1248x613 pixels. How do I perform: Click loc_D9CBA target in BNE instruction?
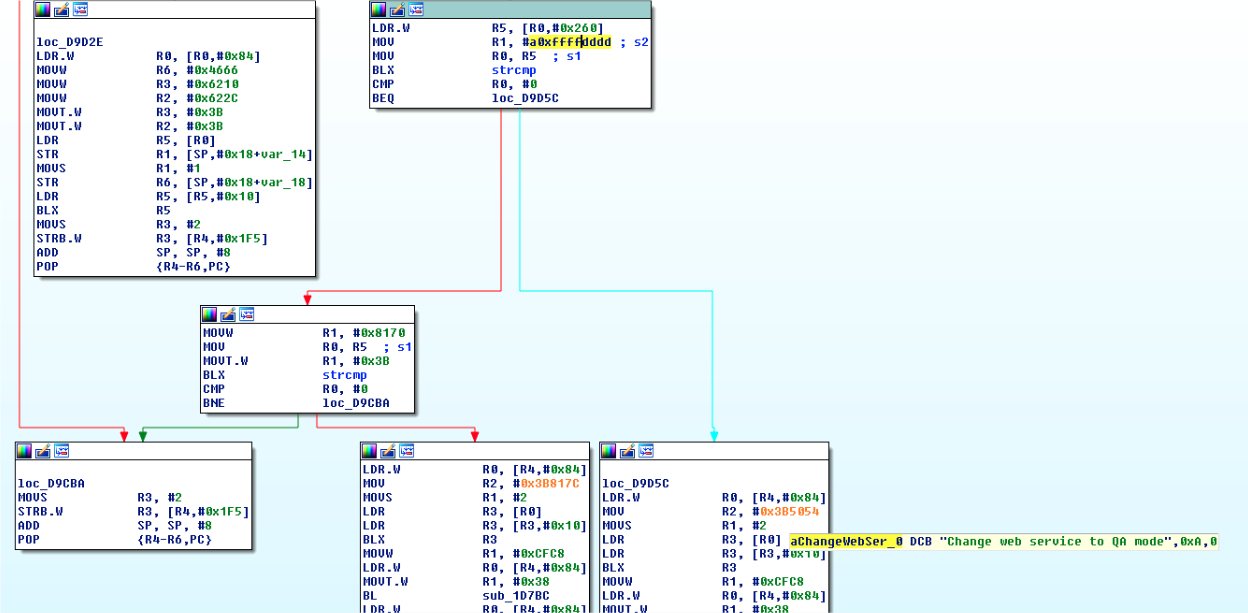pyautogui.click(x=355, y=403)
